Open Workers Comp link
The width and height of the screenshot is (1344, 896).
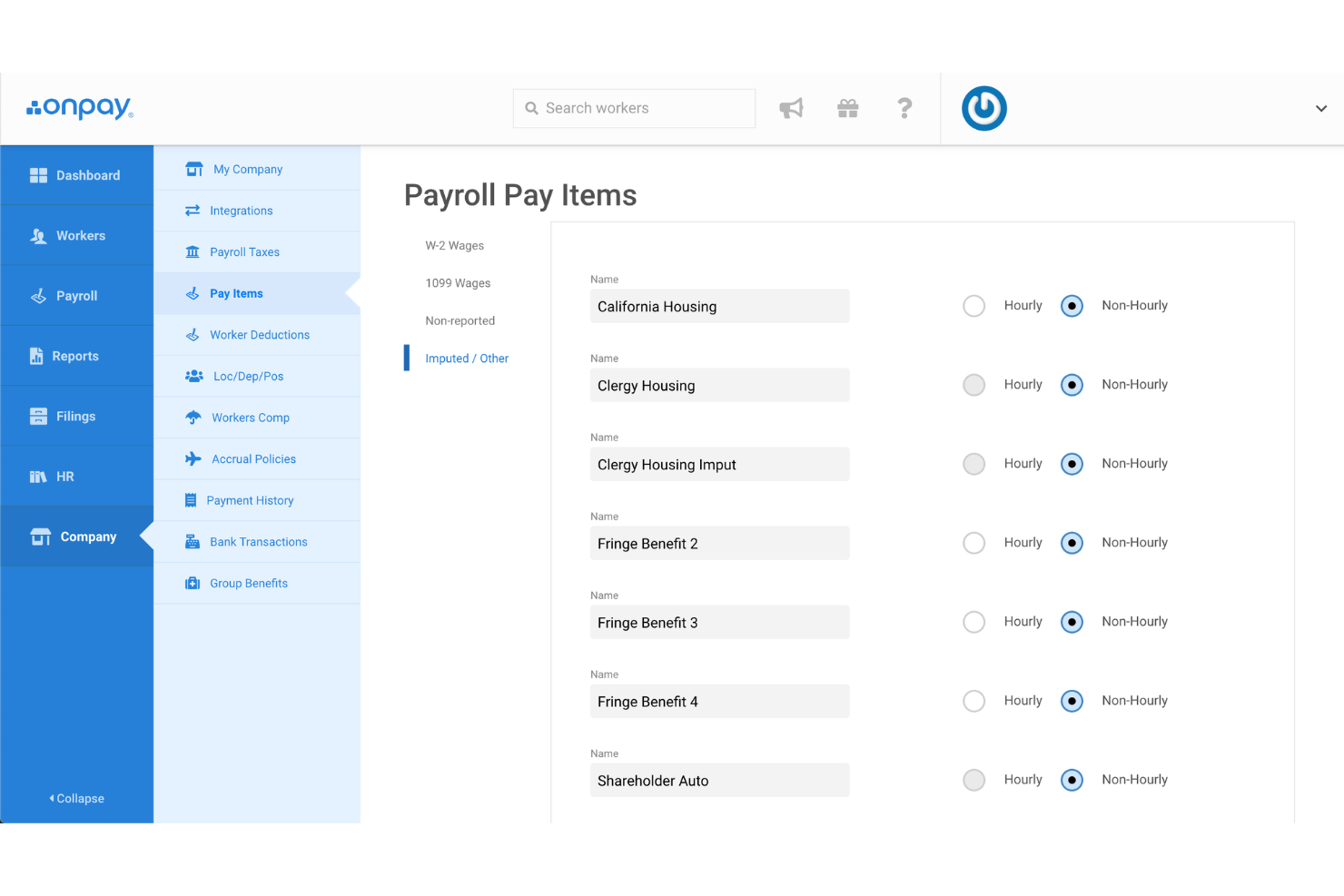[x=251, y=418]
